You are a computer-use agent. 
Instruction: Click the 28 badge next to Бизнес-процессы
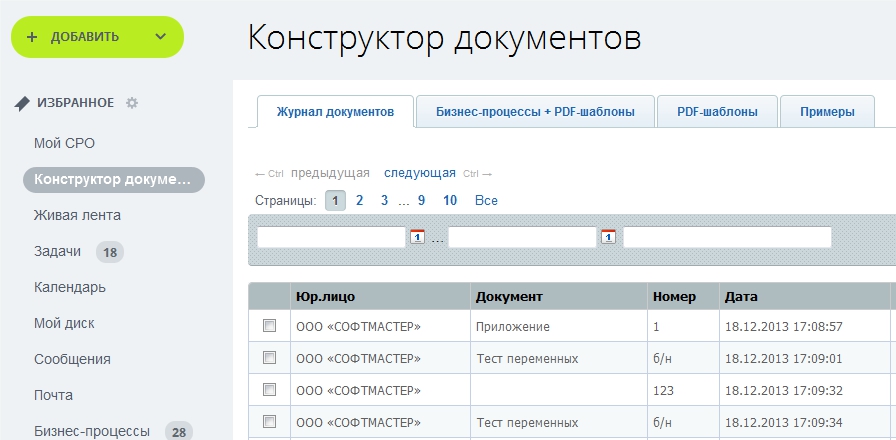coord(179,432)
